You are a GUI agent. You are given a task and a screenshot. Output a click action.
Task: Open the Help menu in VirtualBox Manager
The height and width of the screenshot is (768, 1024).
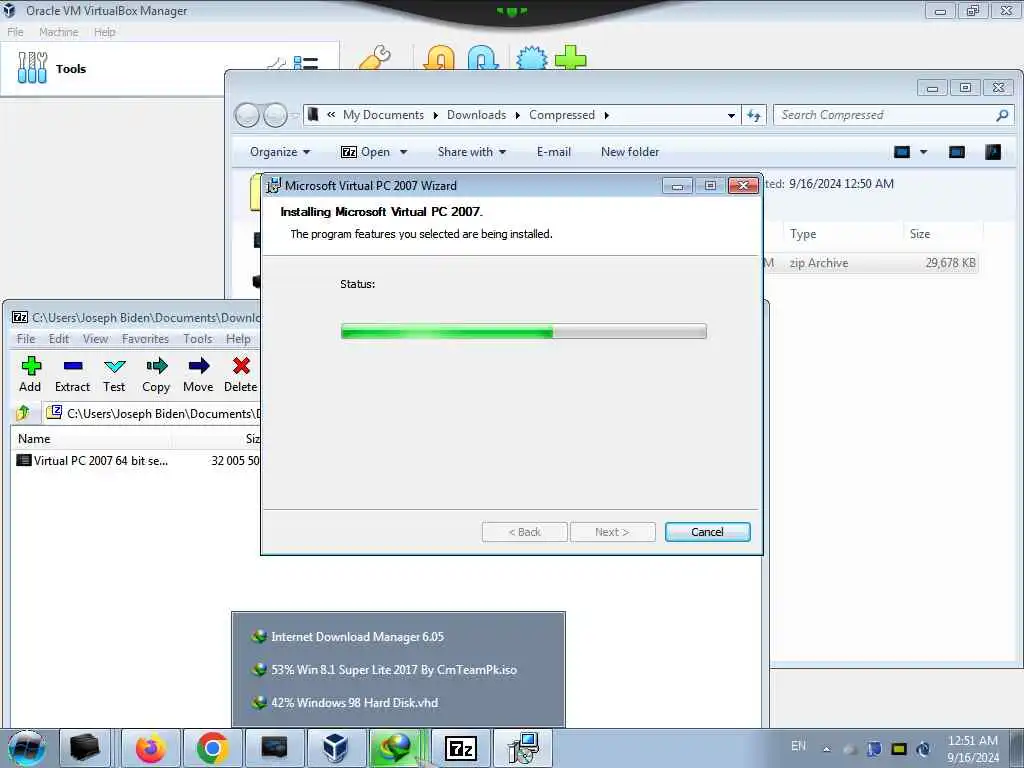pyautogui.click(x=104, y=32)
